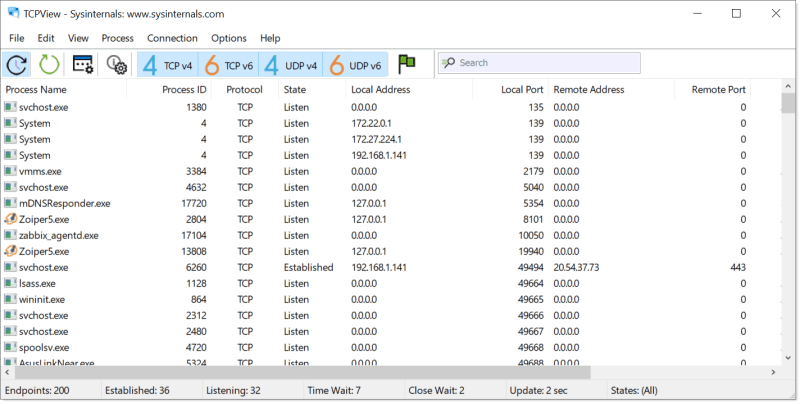The image size is (800, 404).
Task: Maximize the TCPView window
Action: 736,14
